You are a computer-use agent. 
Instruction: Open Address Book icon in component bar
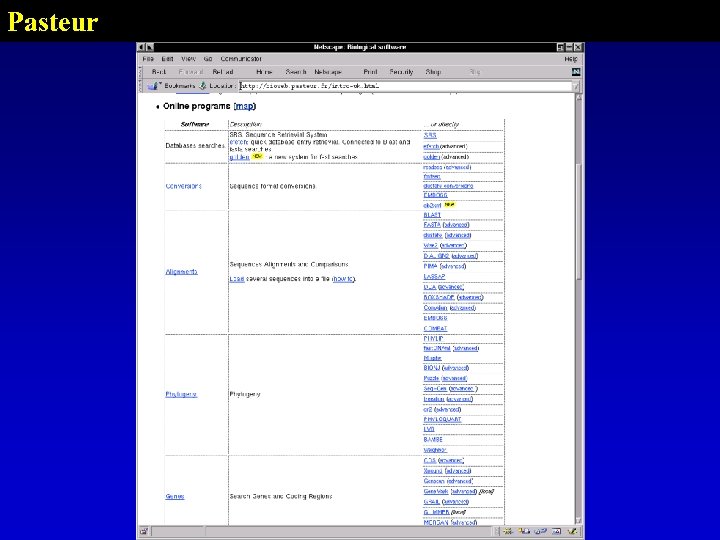556,531
